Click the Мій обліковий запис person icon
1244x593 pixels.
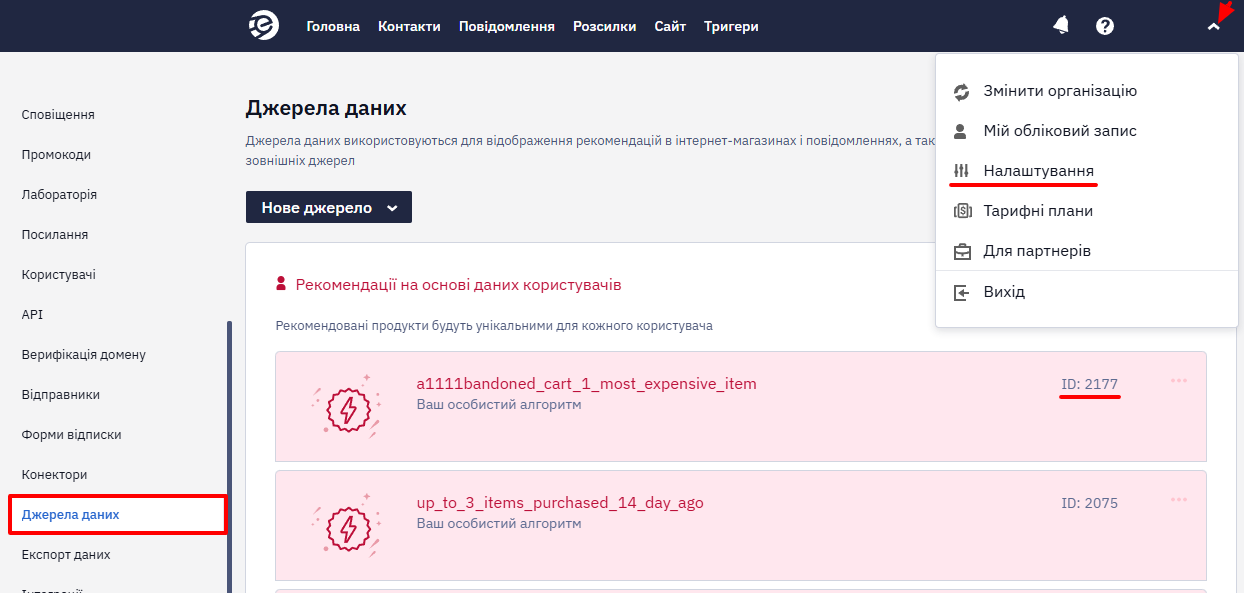(x=961, y=131)
